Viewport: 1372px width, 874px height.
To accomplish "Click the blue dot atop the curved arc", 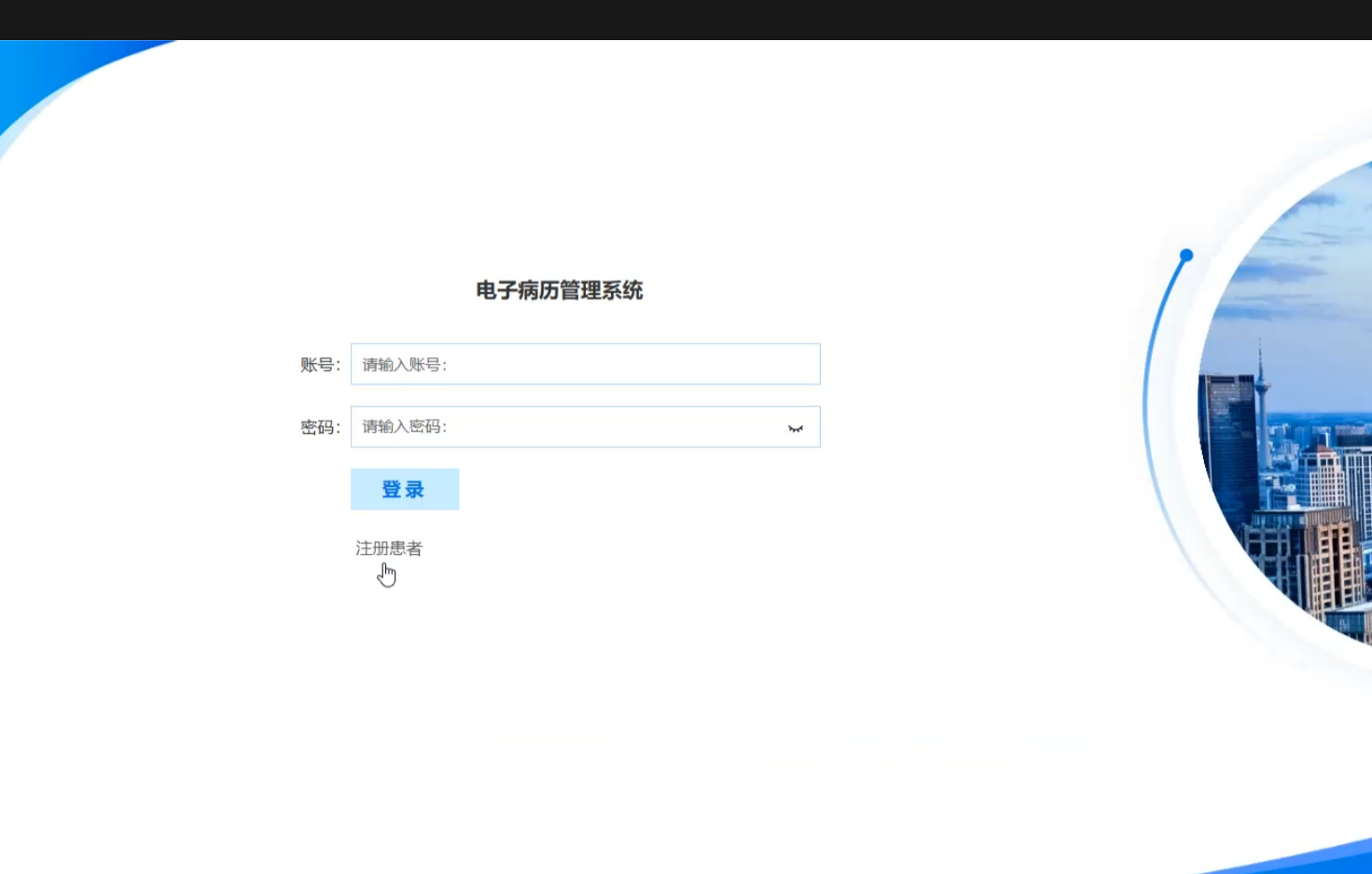I will click(x=1186, y=255).
